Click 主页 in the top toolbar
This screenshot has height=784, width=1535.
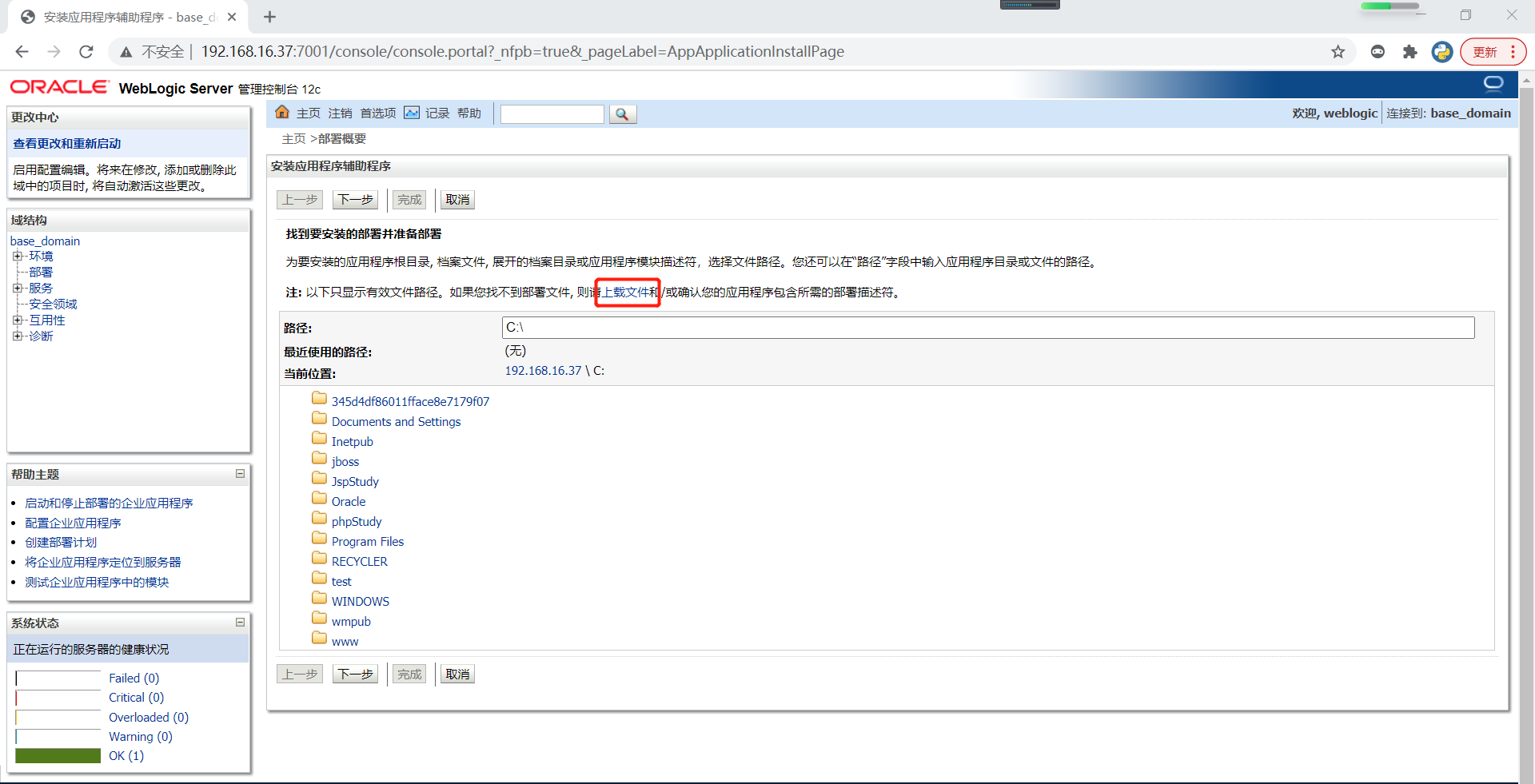pos(309,113)
